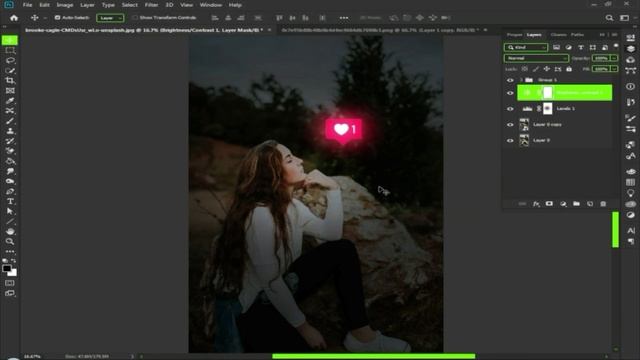The image size is (640, 360).
Task: Open the Normal blend mode dropdown
Action: tap(536, 58)
